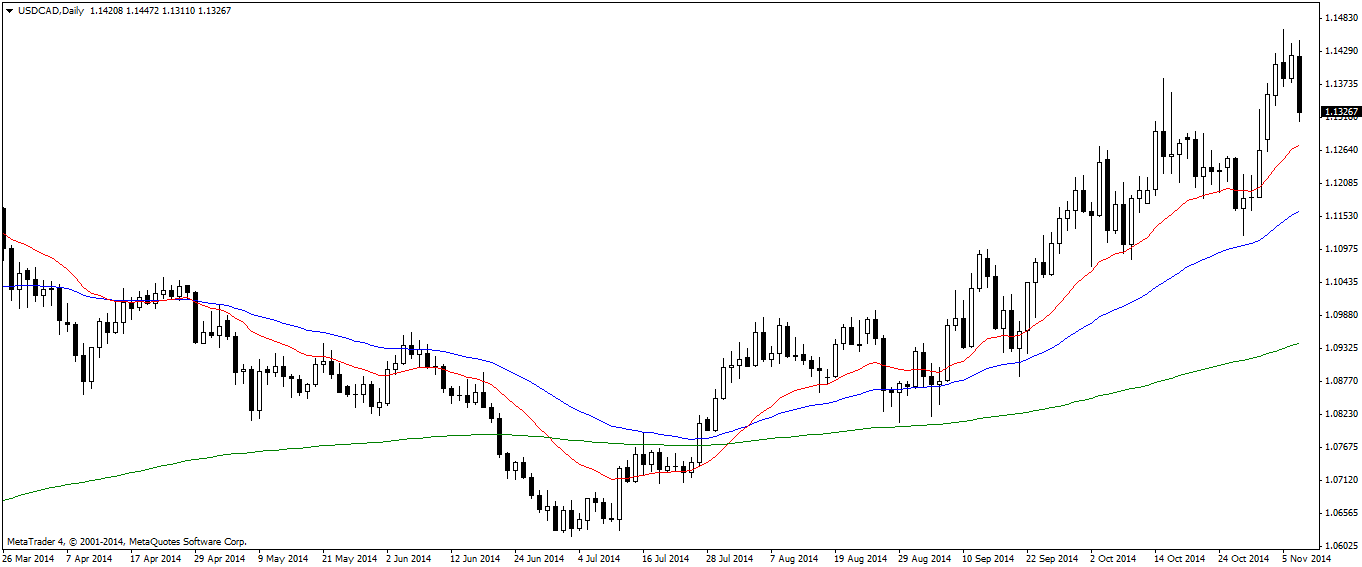1362x567 pixels.
Task: Click the 10 Sep 2014 date label
Action: point(989,559)
